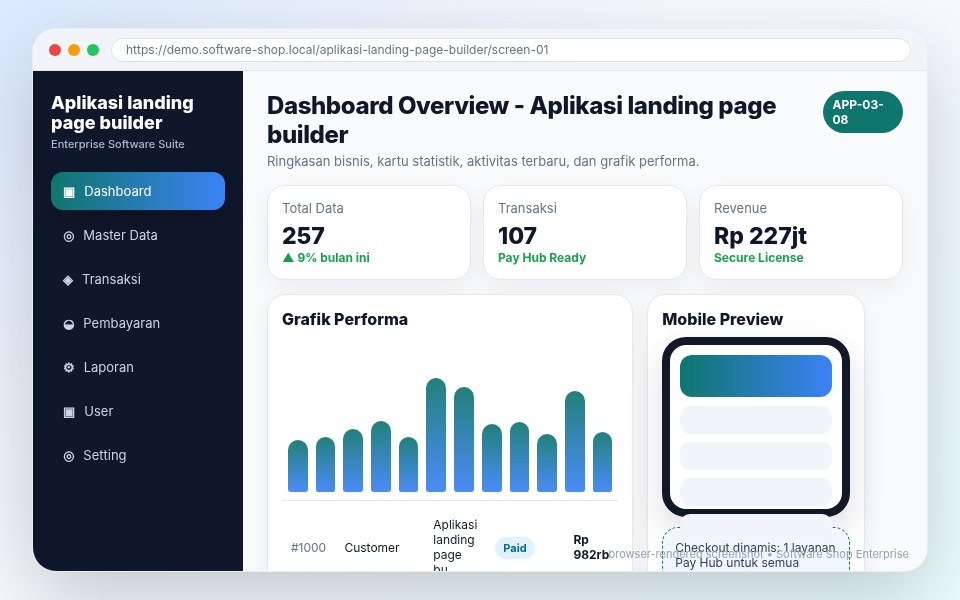This screenshot has height=600, width=960.
Task: Click the Transaksi diamond icon
Action: point(68,280)
